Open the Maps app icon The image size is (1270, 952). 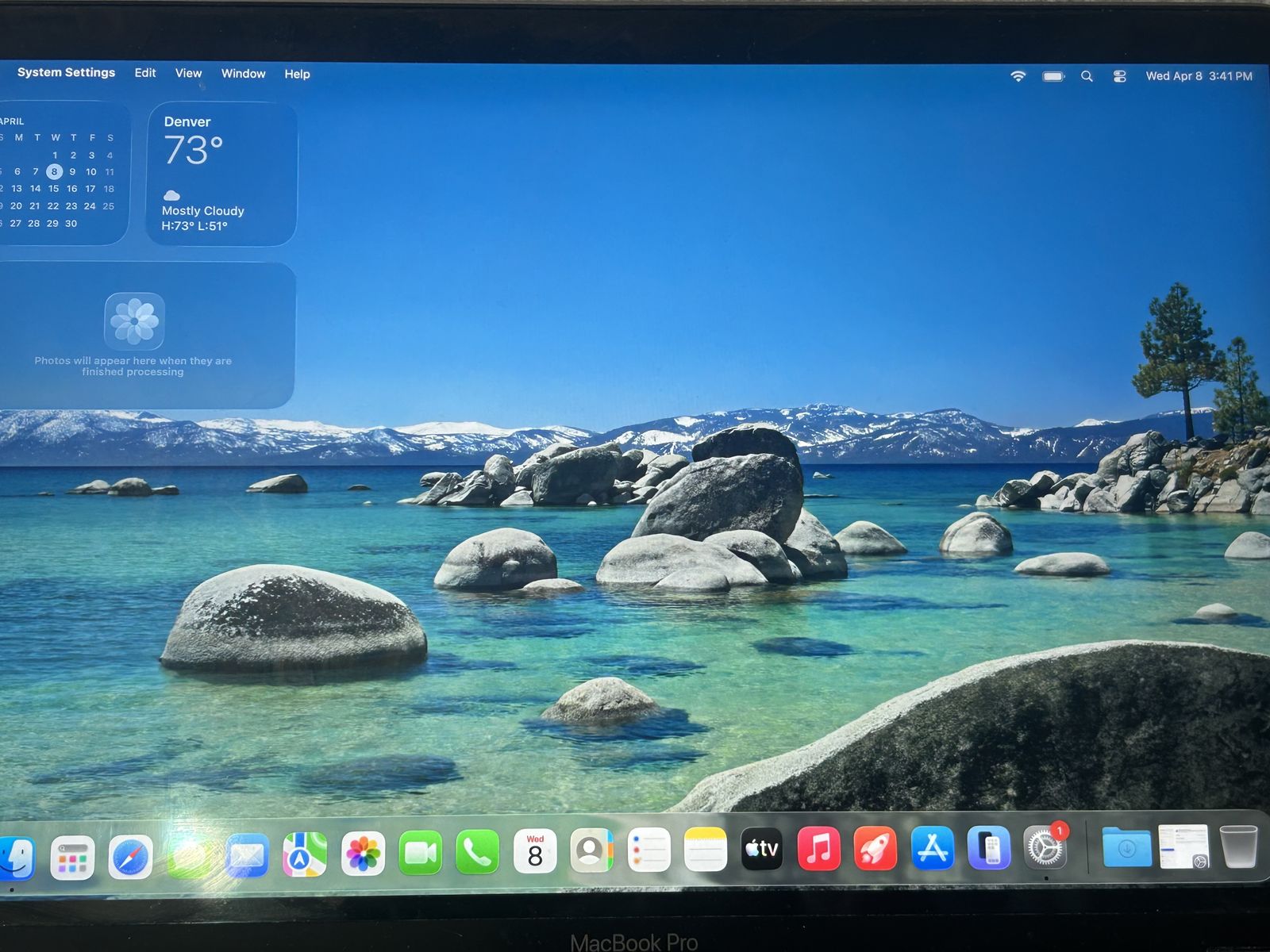click(x=305, y=854)
